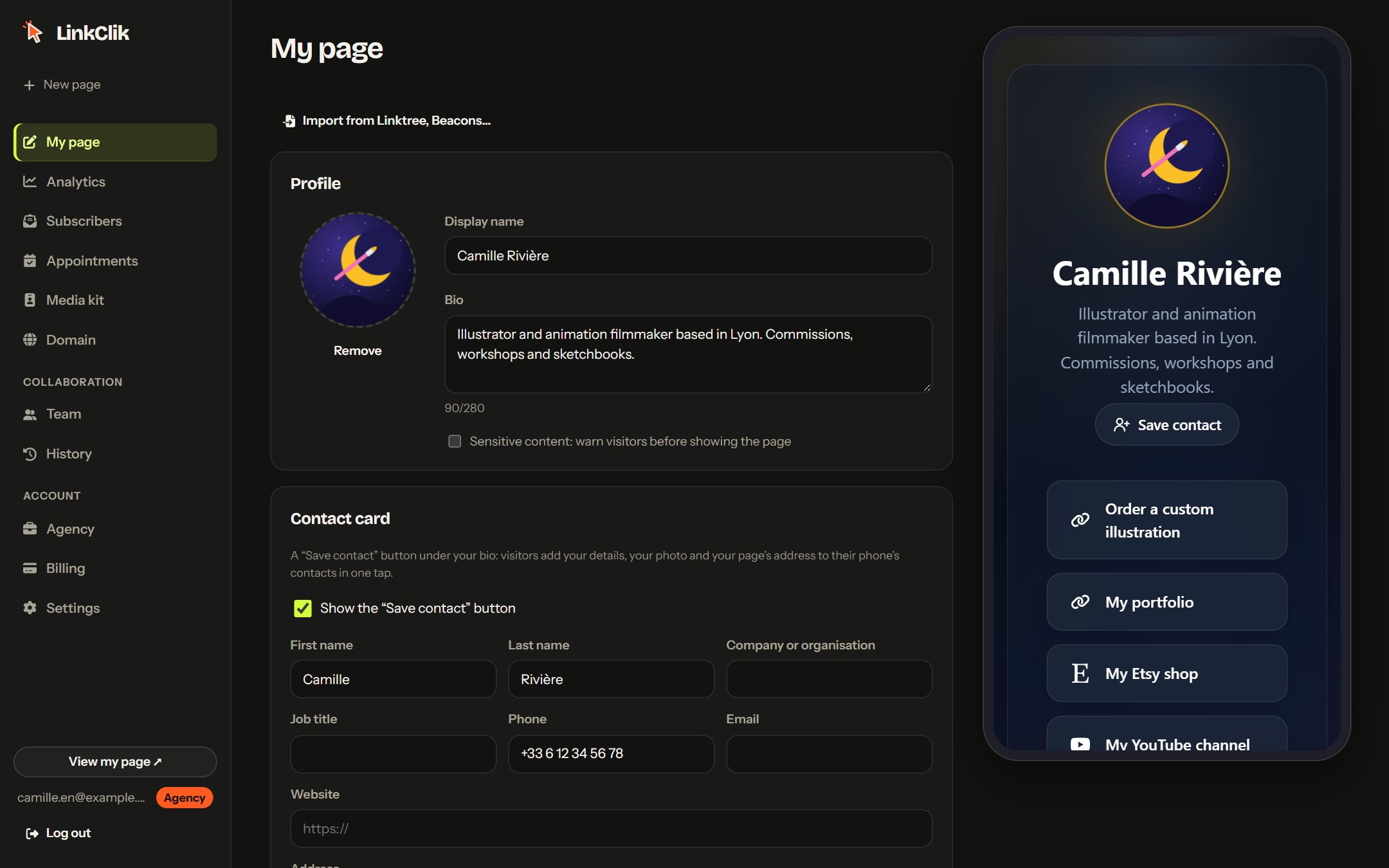Screen dimensions: 1389x868
Task: Click the Media kit badge icon
Action: (x=30, y=300)
